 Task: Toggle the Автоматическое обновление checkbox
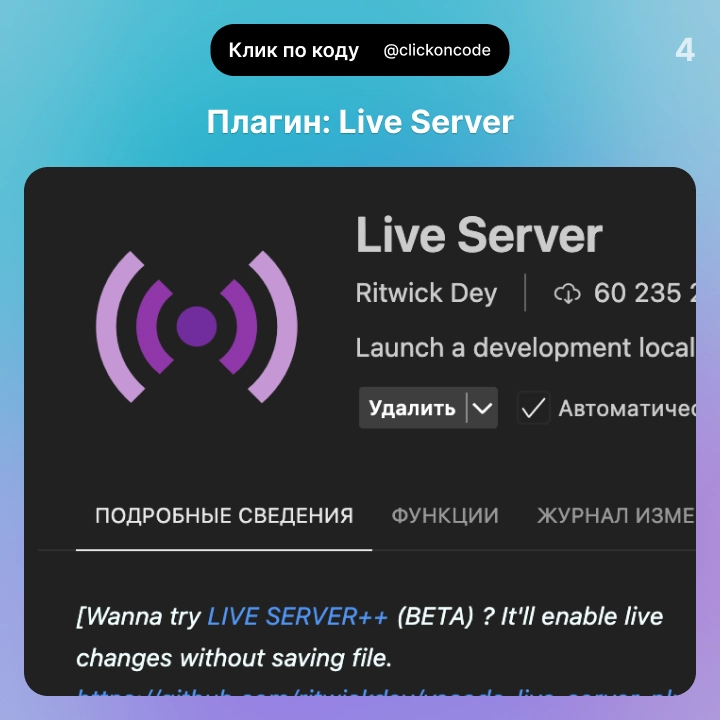coord(533,408)
